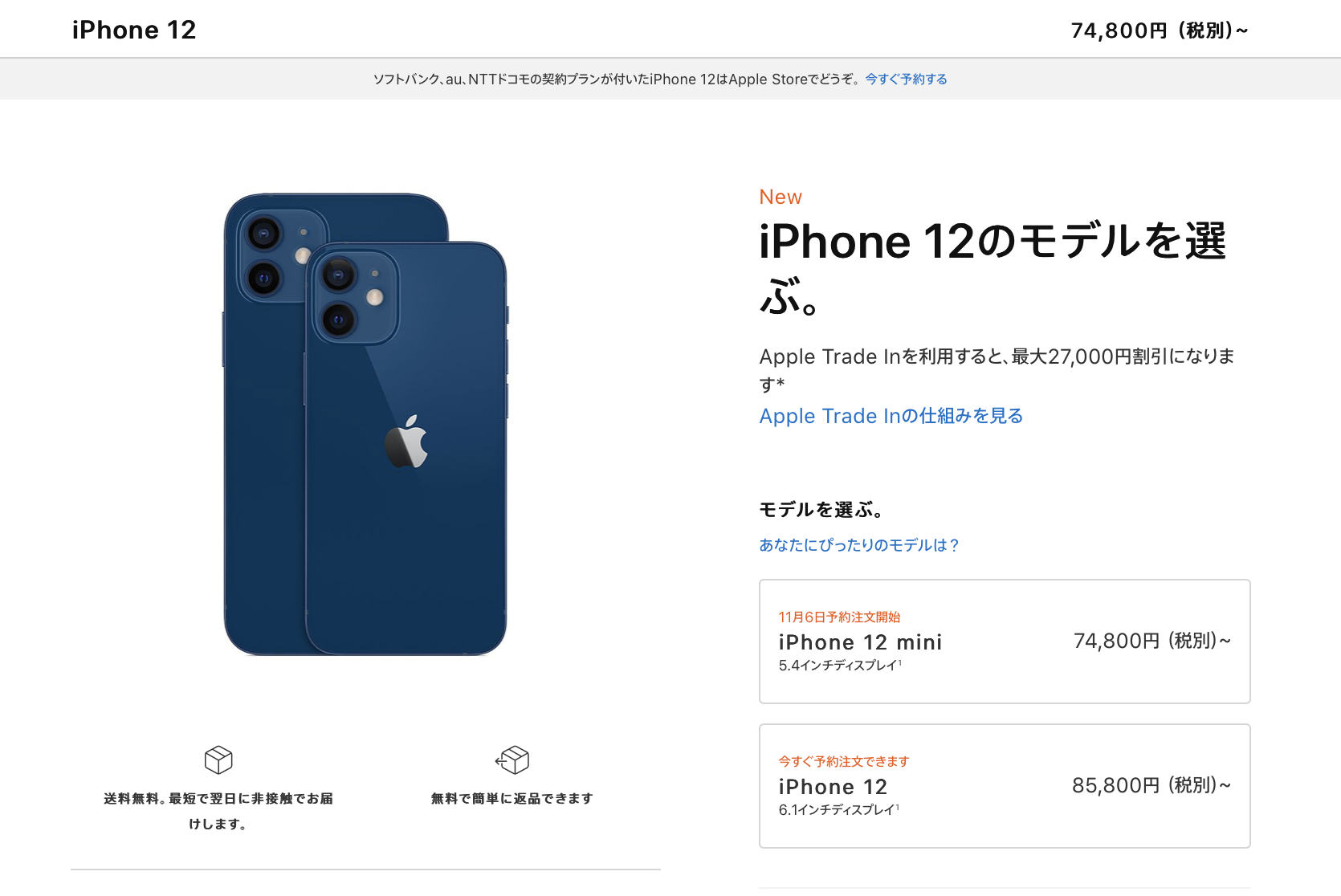
Task: Click the orange New label
Action: (781, 197)
